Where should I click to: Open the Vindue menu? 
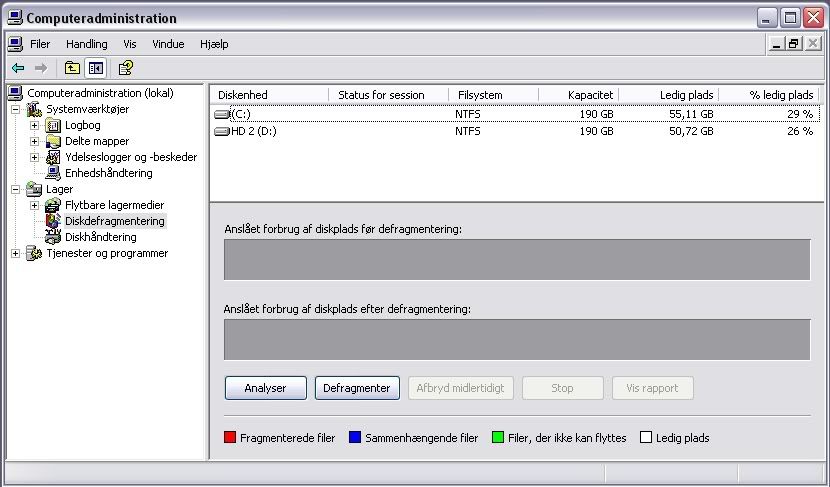pyautogui.click(x=168, y=44)
